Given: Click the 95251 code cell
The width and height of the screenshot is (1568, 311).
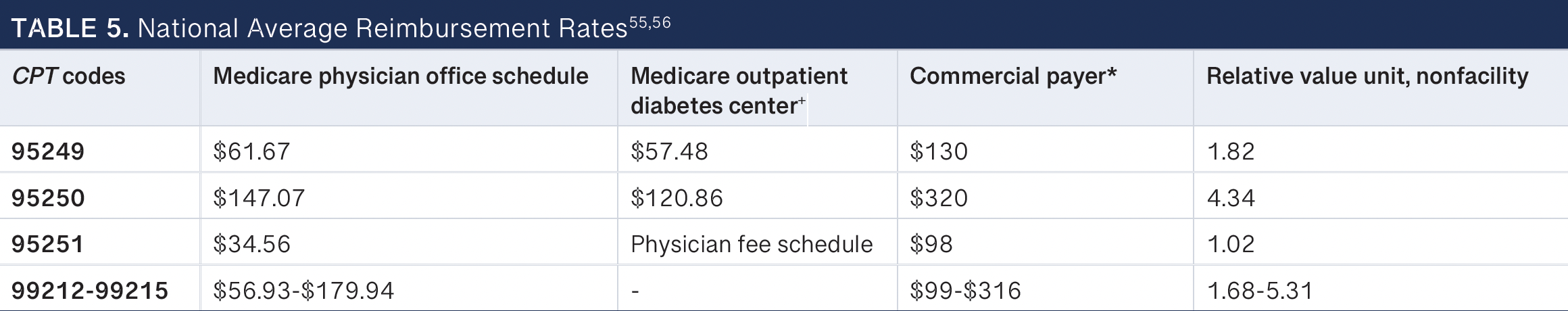Looking at the screenshot, I should click(x=48, y=243).
